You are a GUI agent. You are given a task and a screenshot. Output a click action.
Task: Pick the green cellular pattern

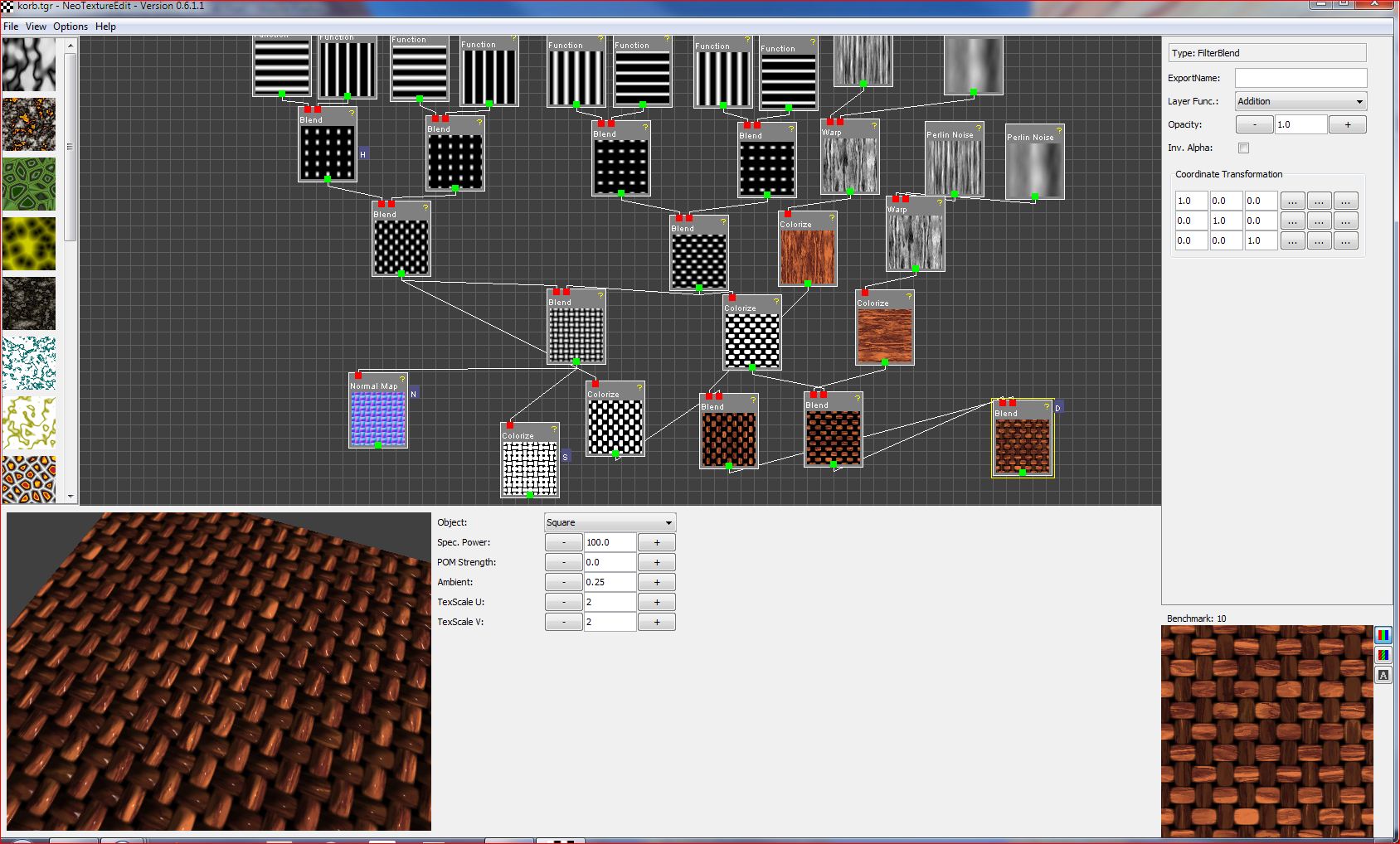coord(29,183)
